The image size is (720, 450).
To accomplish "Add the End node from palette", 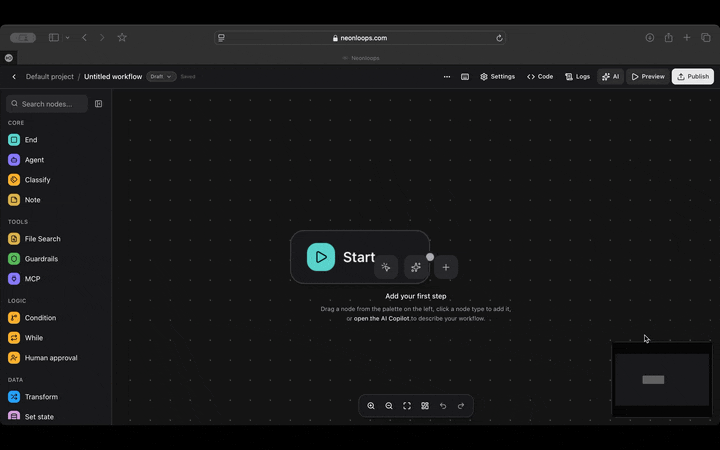I will (31, 140).
